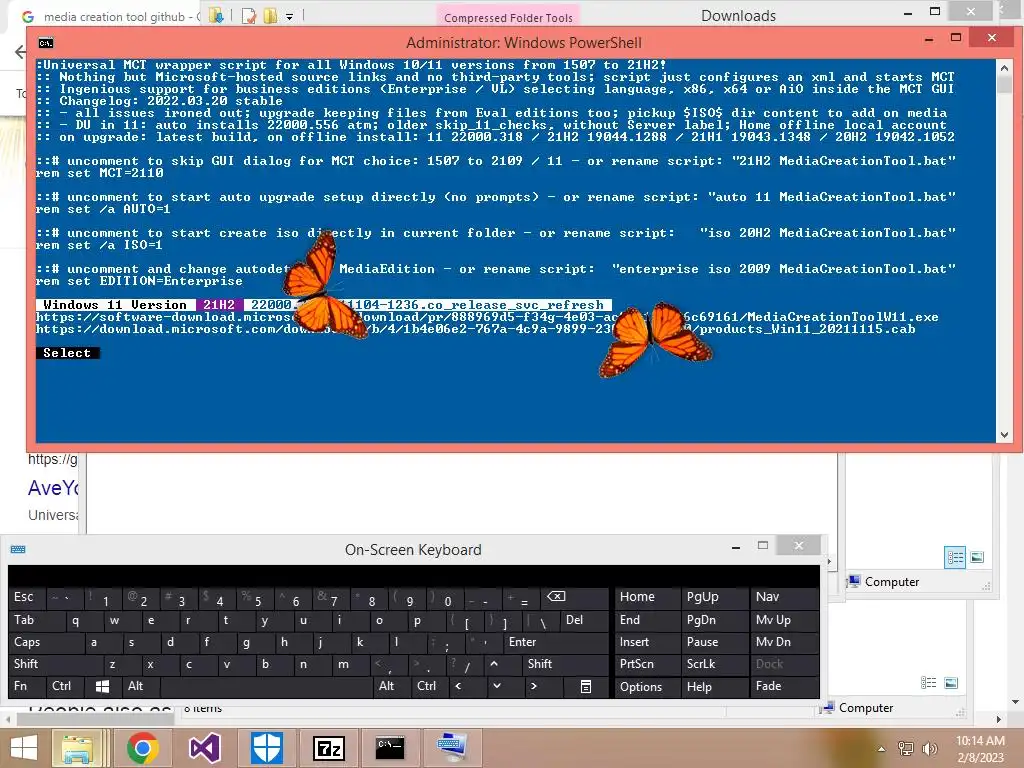The width and height of the screenshot is (1024, 768).
Task: Open Quick Access Toolbar dropdown in Downloads window
Action: click(x=289, y=16)
